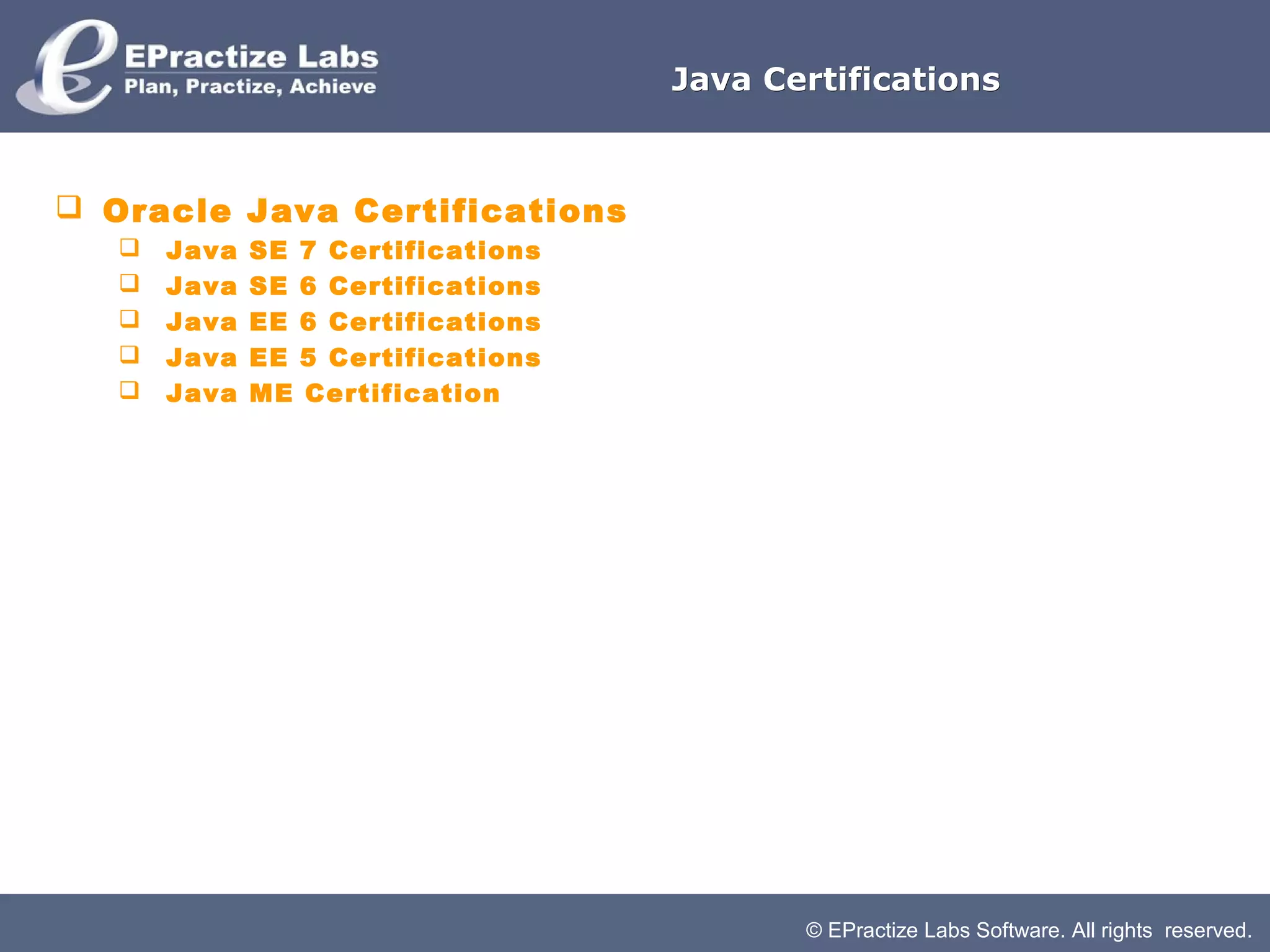The width and height of the screenshot is (1270, 952).
Task: Click the bullet box beside Java SE 6 Certifications
Action: 130,283
